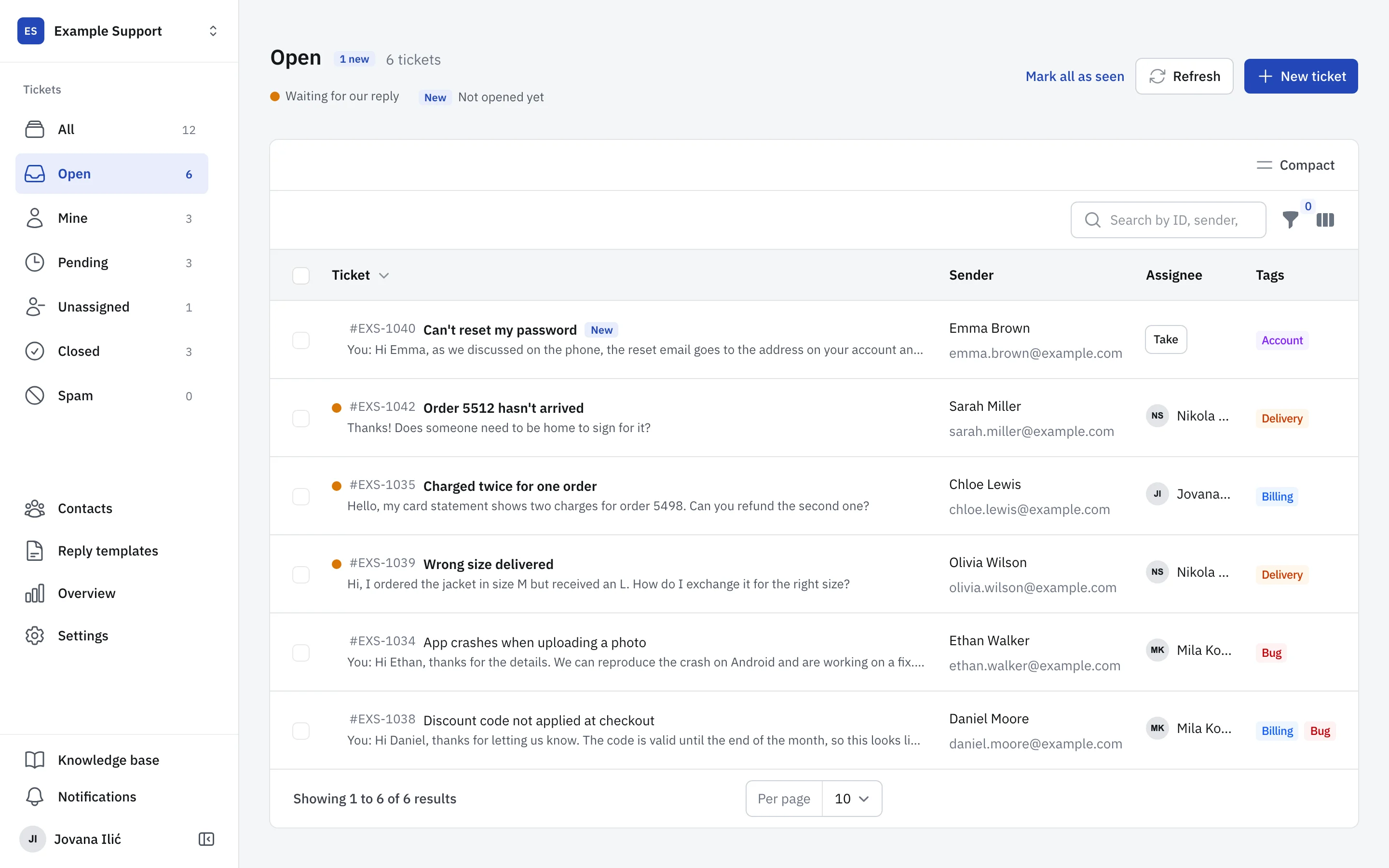Tick the select-all tickets checkbox
The image size is (1389, 868).
[x=301, y=275]
